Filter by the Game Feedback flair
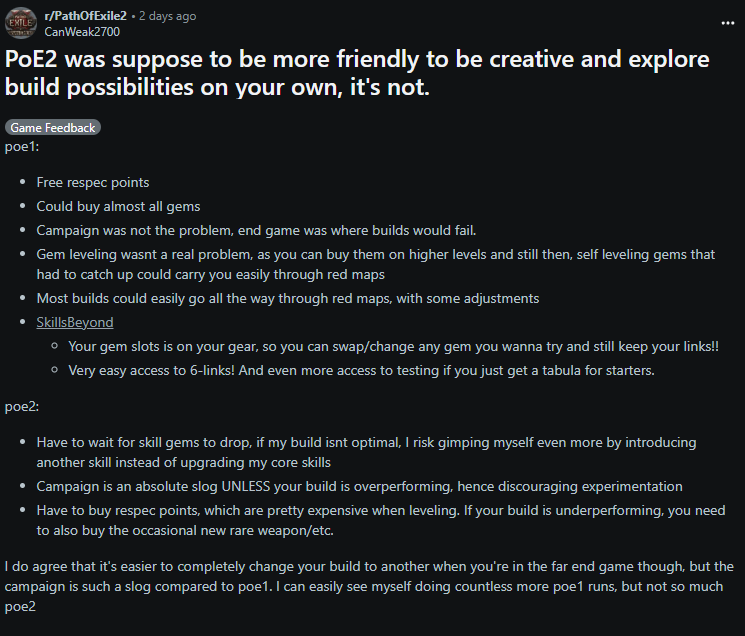Viewport: 745px width, 636px height. 53,128
